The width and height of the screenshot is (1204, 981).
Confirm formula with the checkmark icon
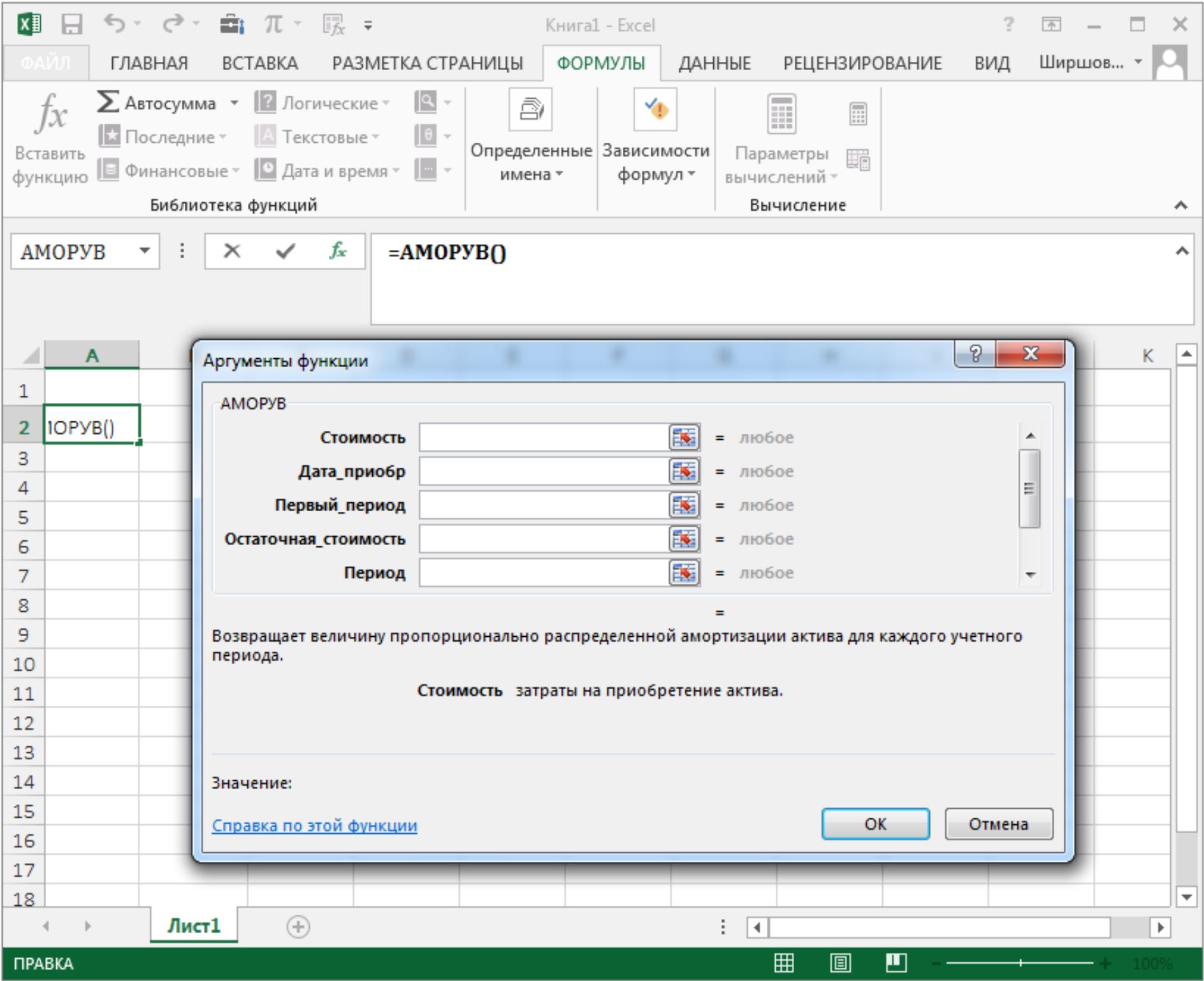pyautogui.click(x=285, y=251)
